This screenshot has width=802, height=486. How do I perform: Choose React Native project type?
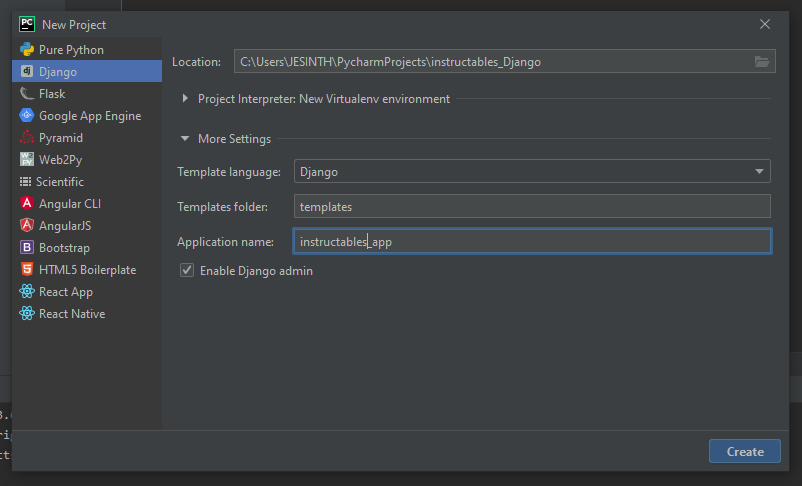(71, 314)
